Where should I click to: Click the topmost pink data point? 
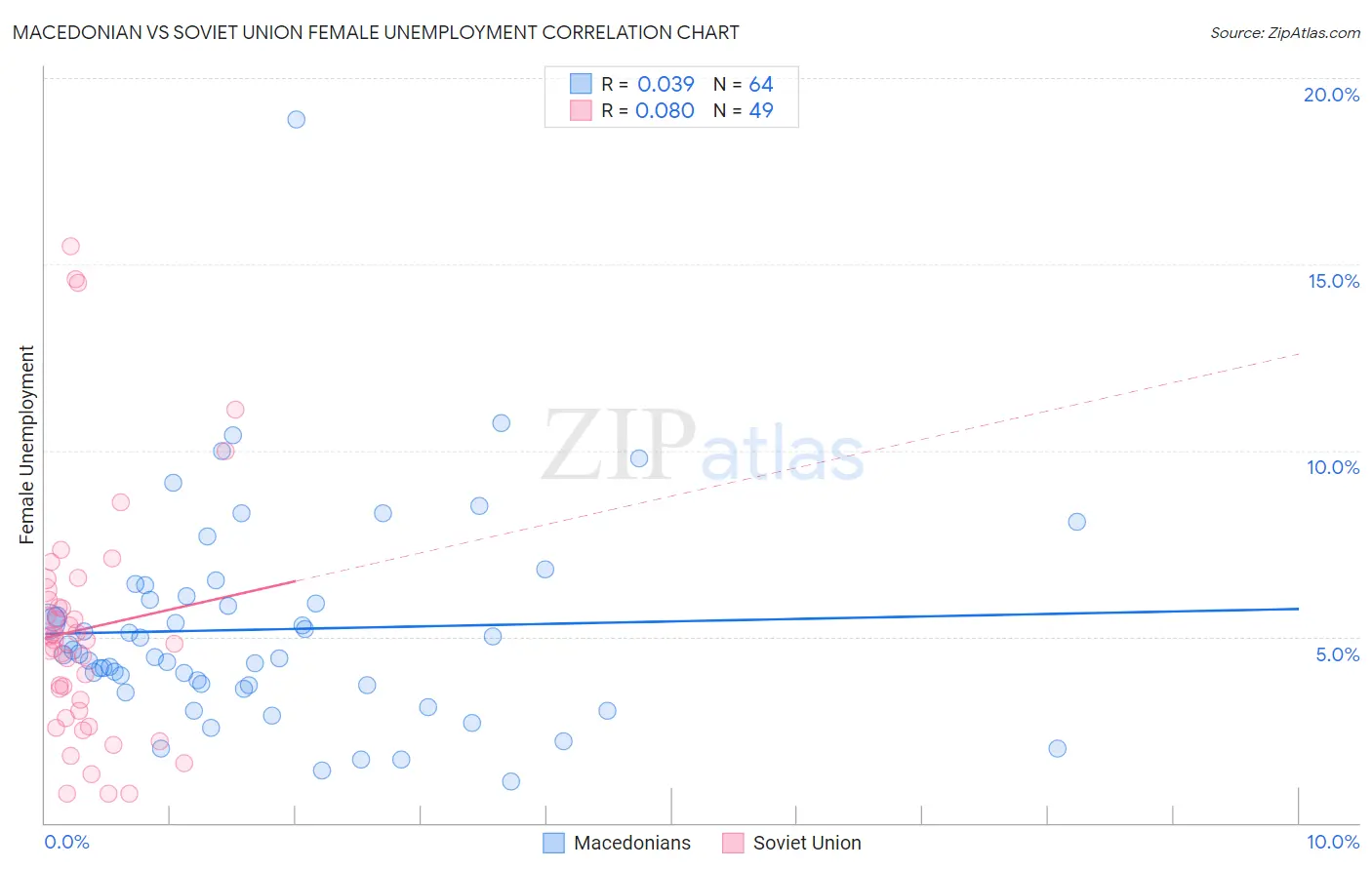tap(70, 246)
